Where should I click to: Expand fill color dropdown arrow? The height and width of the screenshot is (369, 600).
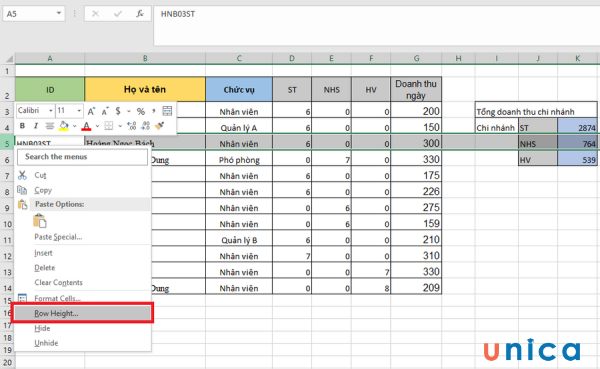tap(75, 126)
